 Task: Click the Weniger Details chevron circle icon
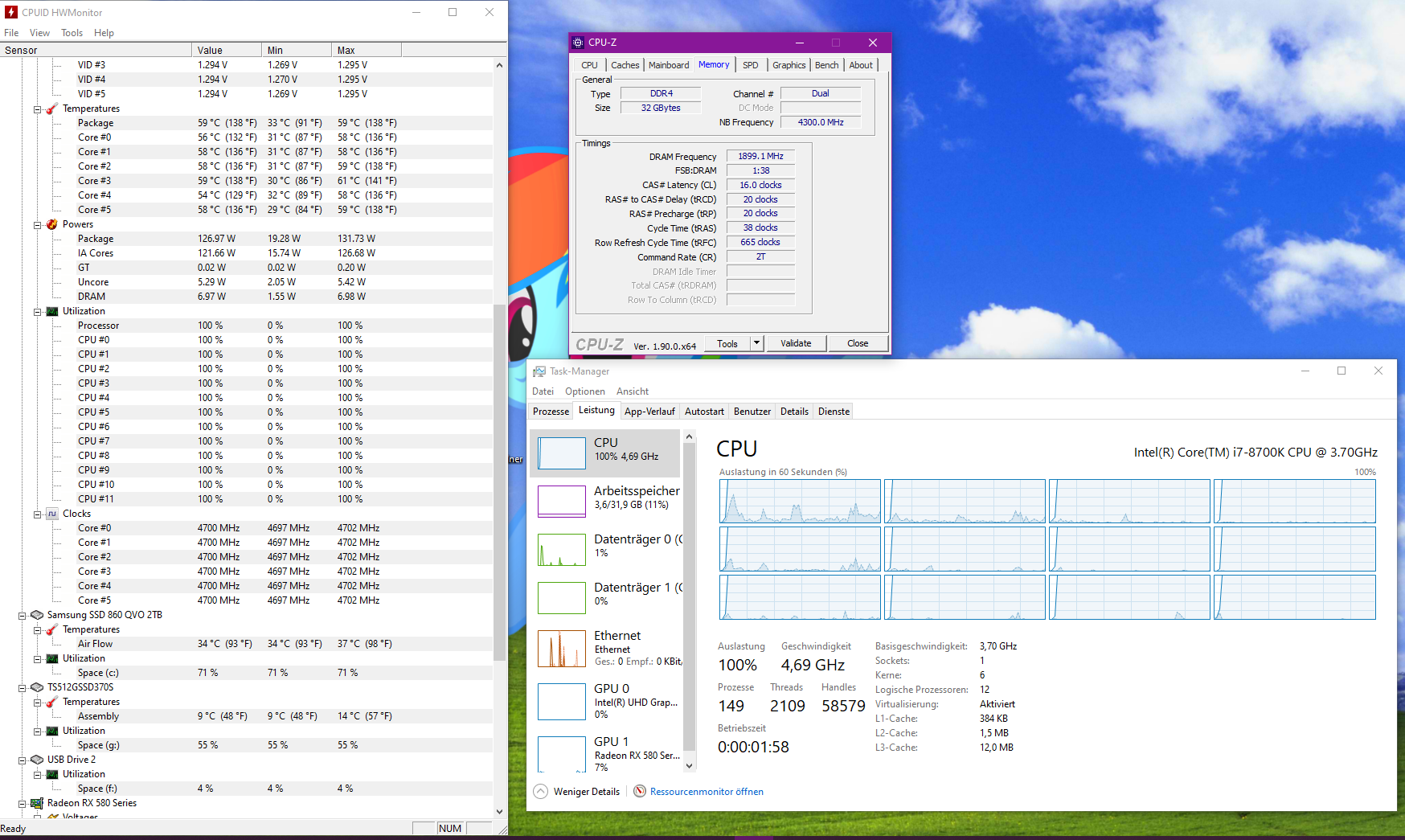click(541, 792)
